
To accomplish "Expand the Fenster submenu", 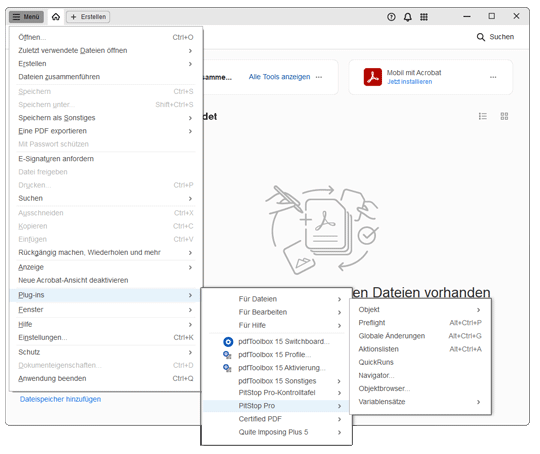I will click(x=105, y=309).
